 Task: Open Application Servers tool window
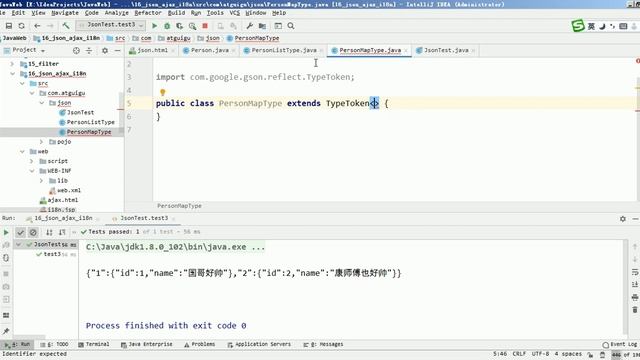259,344
